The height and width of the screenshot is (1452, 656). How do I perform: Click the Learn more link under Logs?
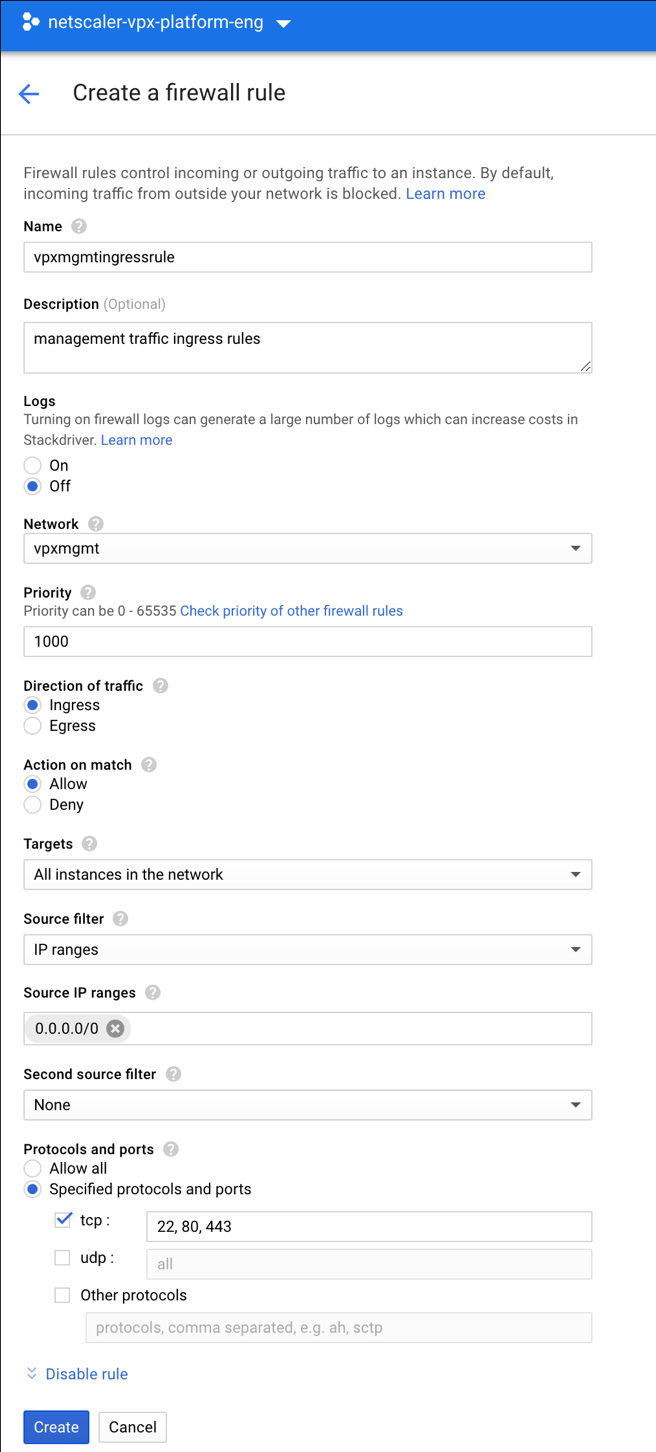point(136,440)
